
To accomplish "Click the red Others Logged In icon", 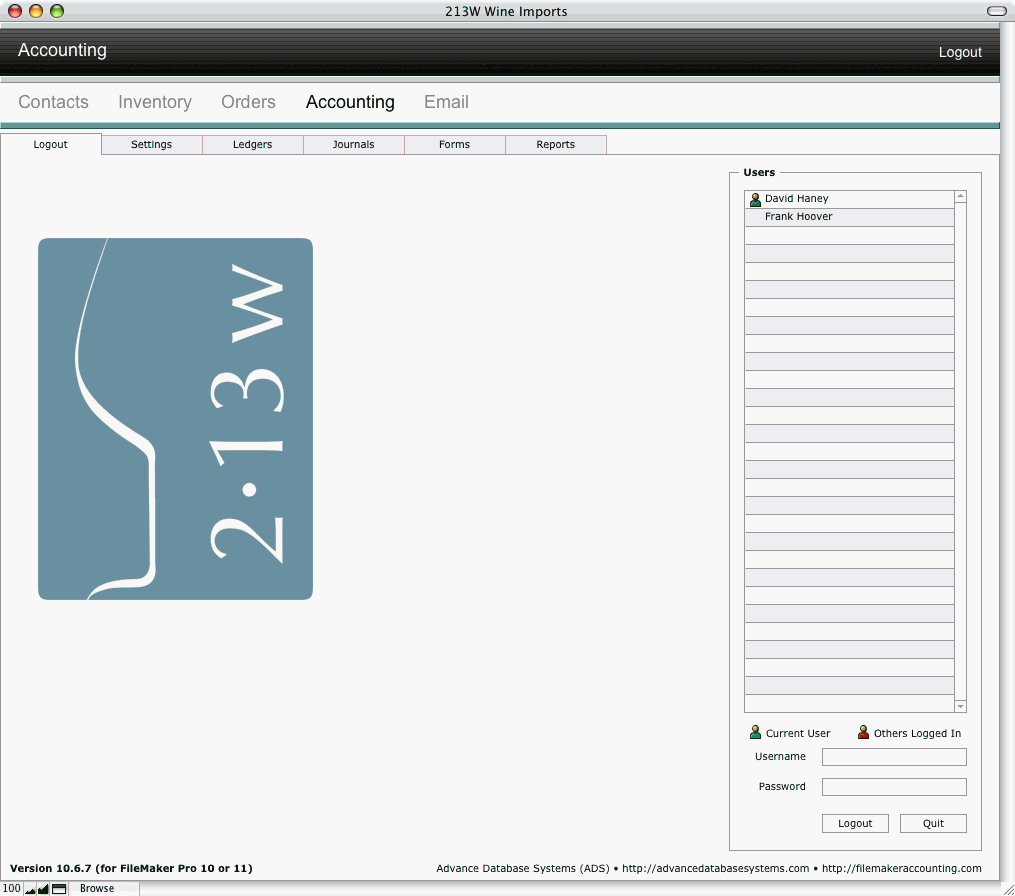I will pos(863,732).
